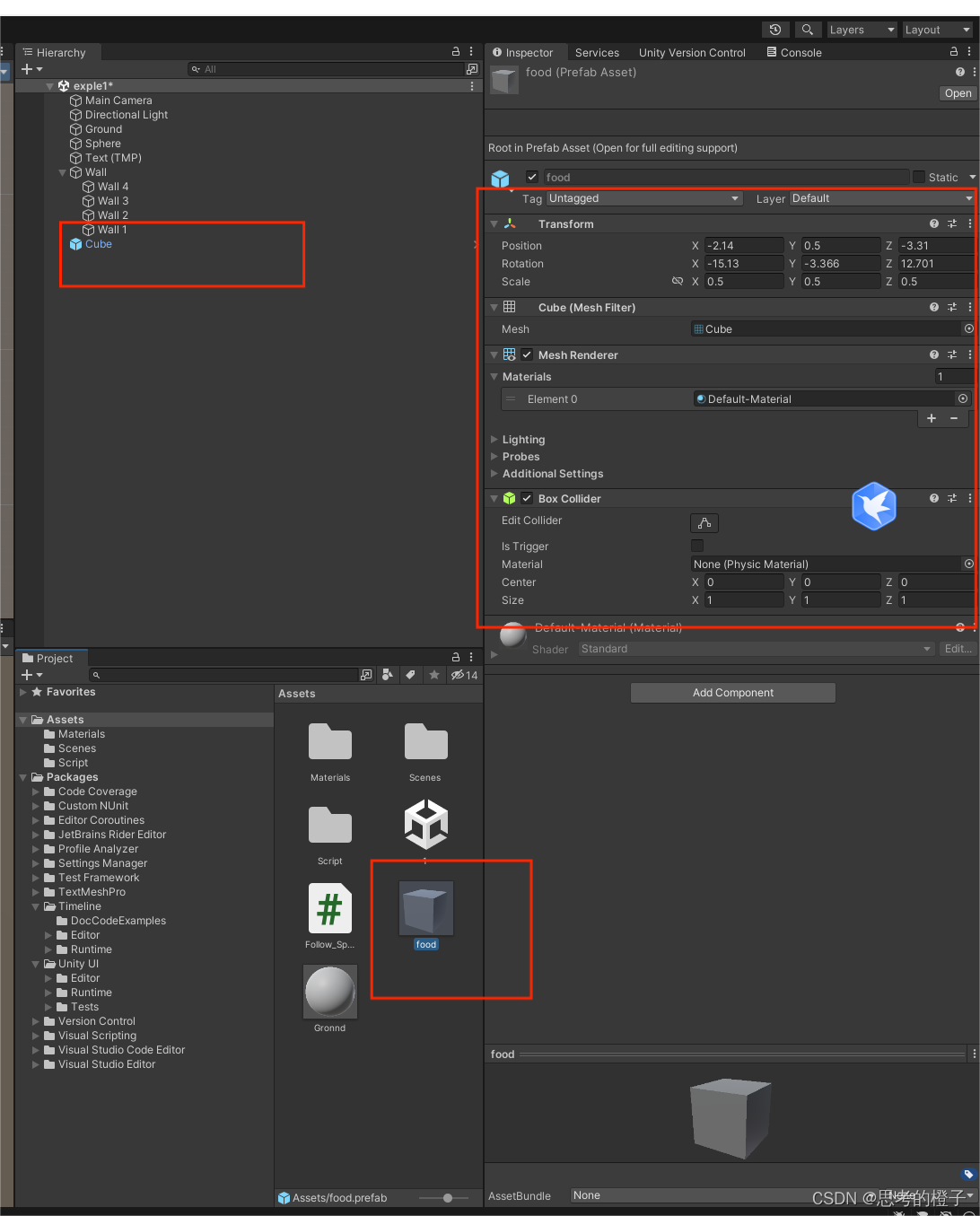Open the undo history icon
Viewport: 980px width, 1216px height.
click(x=775, y=30)
